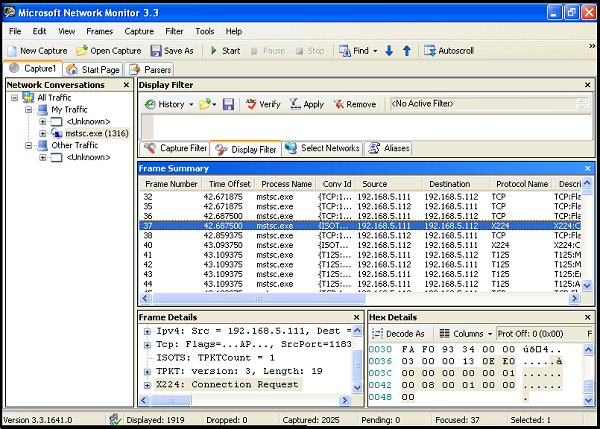Viewport: 600px width, 429px height.
Task: Select frame 44 row
Action: [x=360, y=284]
